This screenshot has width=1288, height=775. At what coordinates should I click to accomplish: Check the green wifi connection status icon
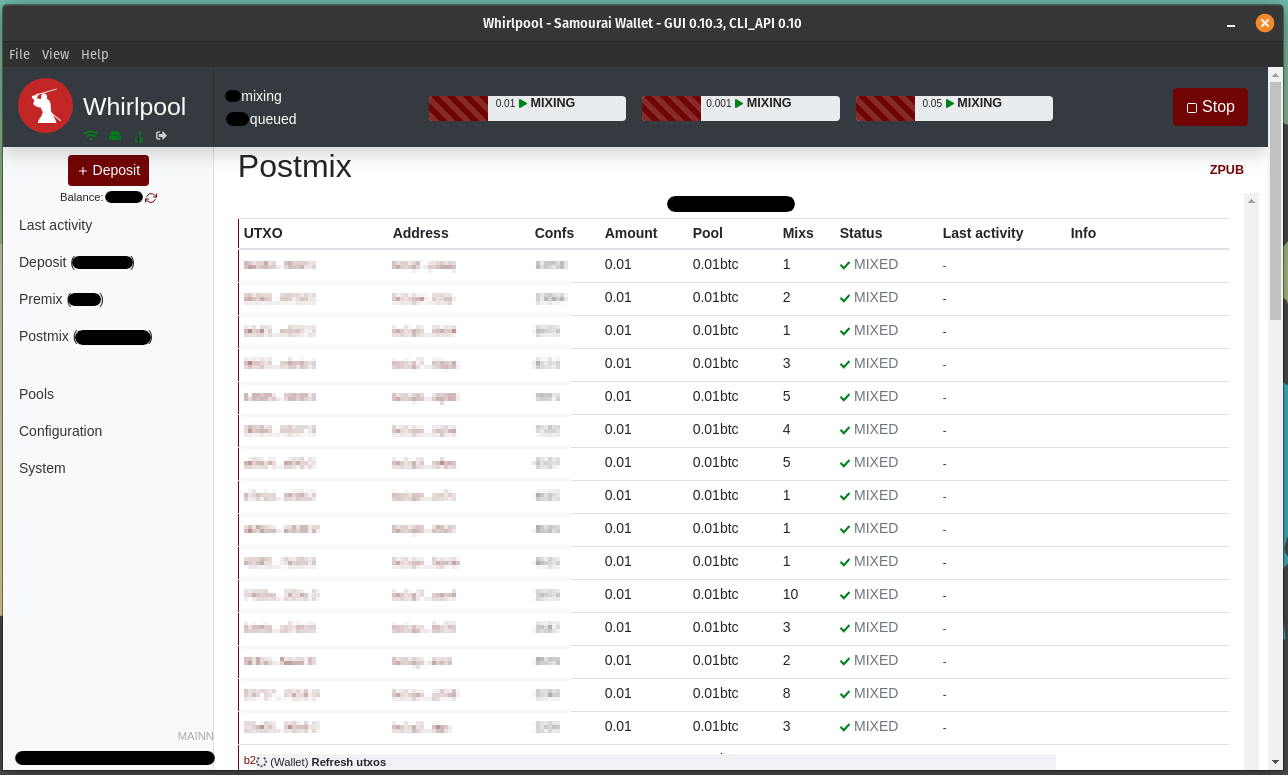pyautogui.click(x=91, y=136)
